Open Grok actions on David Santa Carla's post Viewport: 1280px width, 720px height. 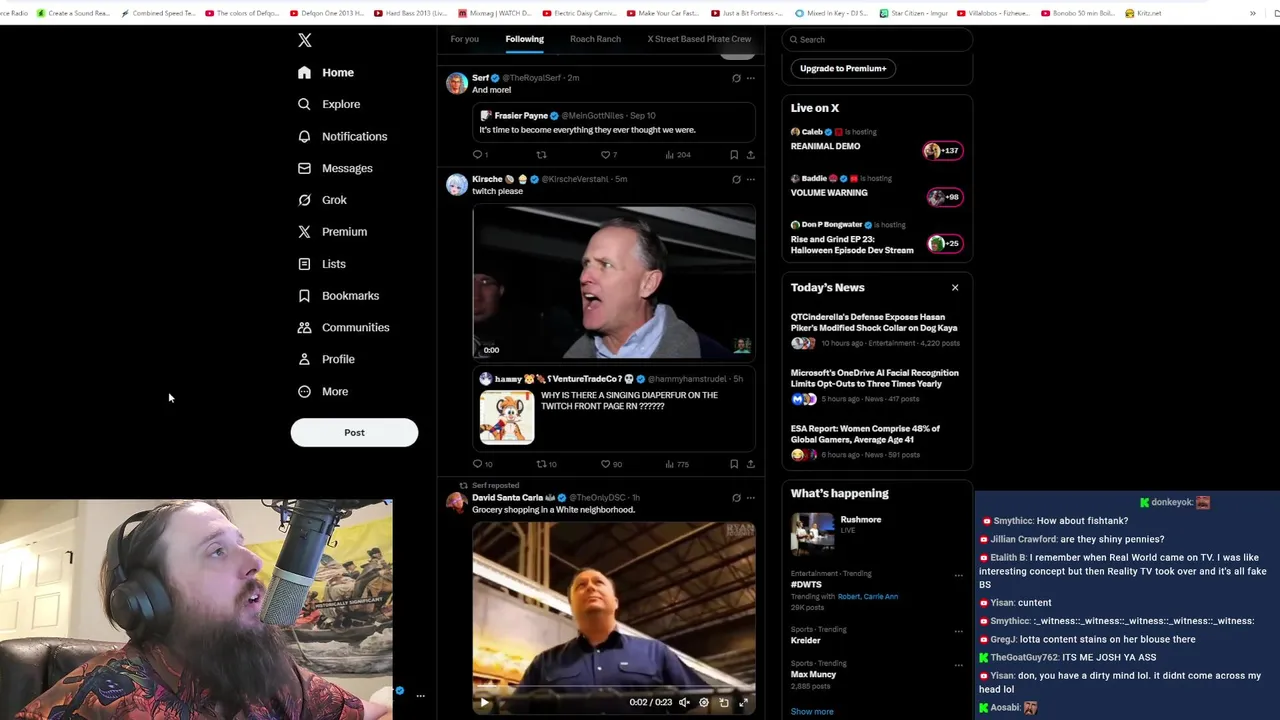point(736,498)
